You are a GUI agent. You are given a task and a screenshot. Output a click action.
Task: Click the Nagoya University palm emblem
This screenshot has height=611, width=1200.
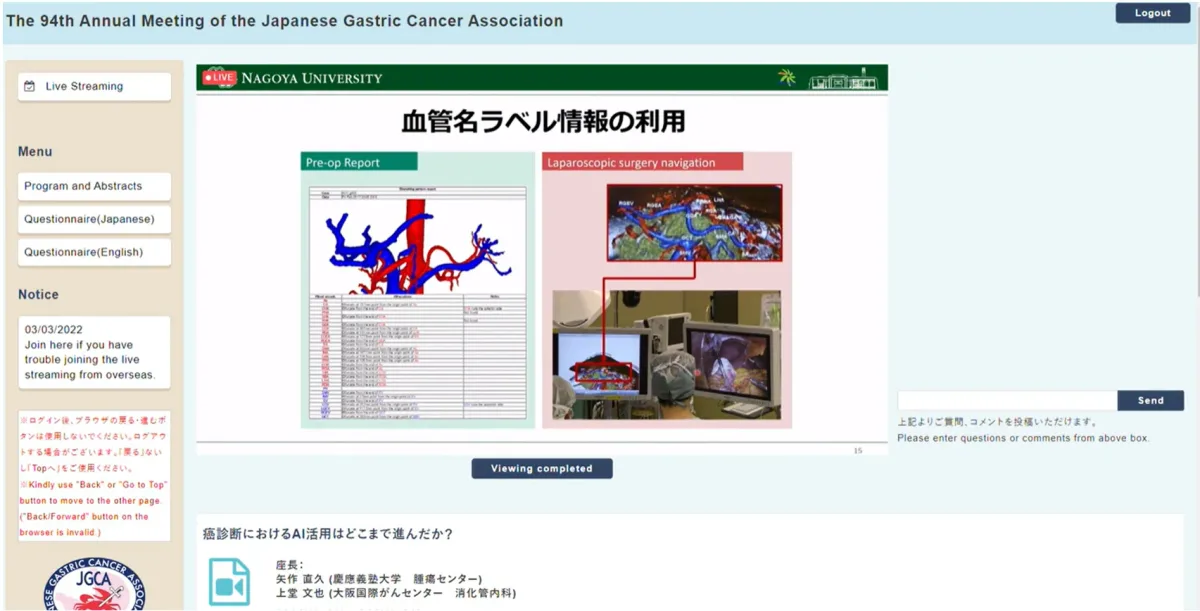pyautogui.click(x=787, y=78)
